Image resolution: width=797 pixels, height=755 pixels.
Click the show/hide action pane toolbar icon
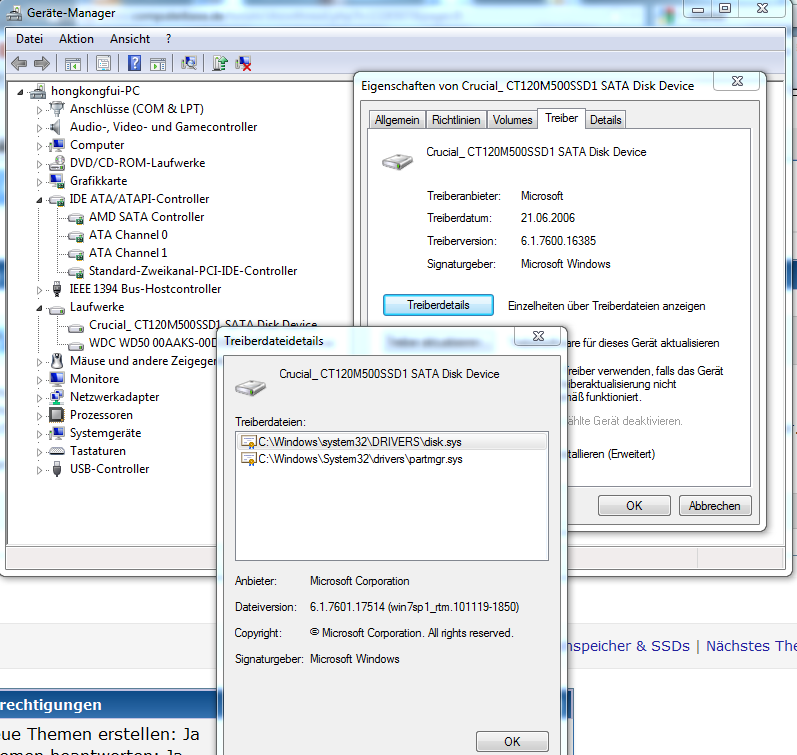pyautogui.click(x=158, y=64)
